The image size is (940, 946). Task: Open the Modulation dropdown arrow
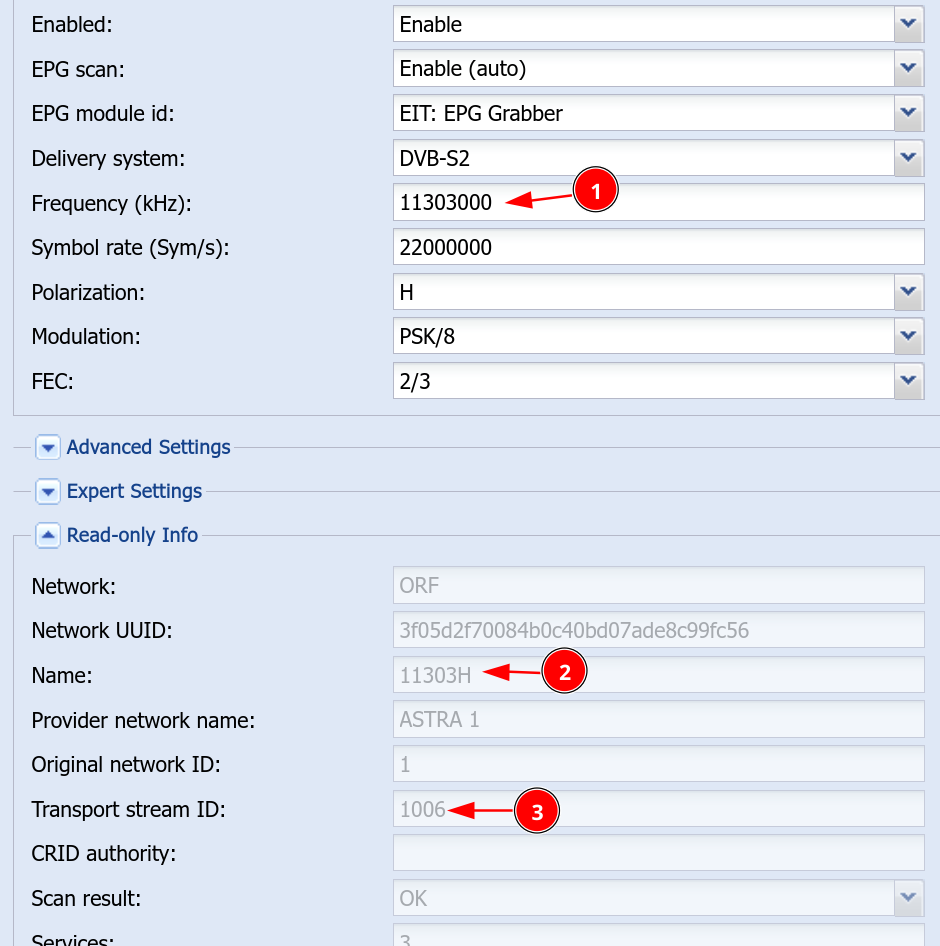[x=909, y=337]
